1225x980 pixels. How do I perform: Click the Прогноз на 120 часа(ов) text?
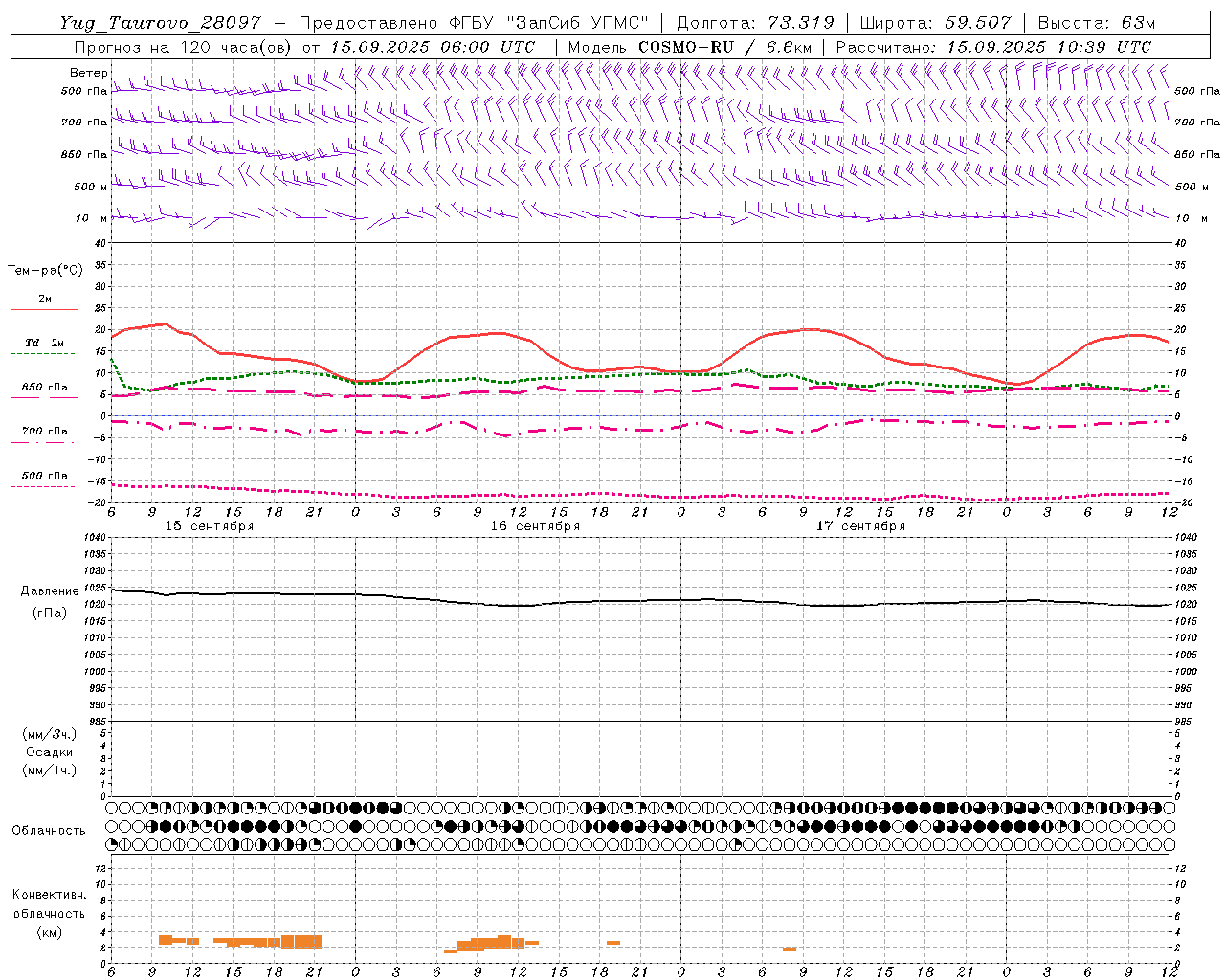[x=183, y=47]
